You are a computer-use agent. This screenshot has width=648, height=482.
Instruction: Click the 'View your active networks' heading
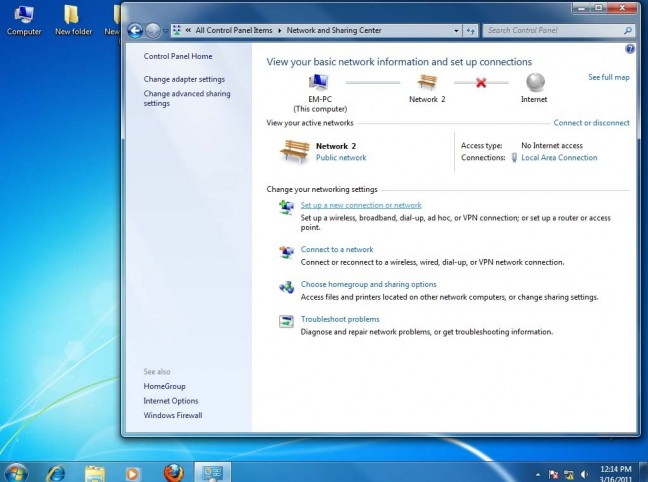coord(310,123)
